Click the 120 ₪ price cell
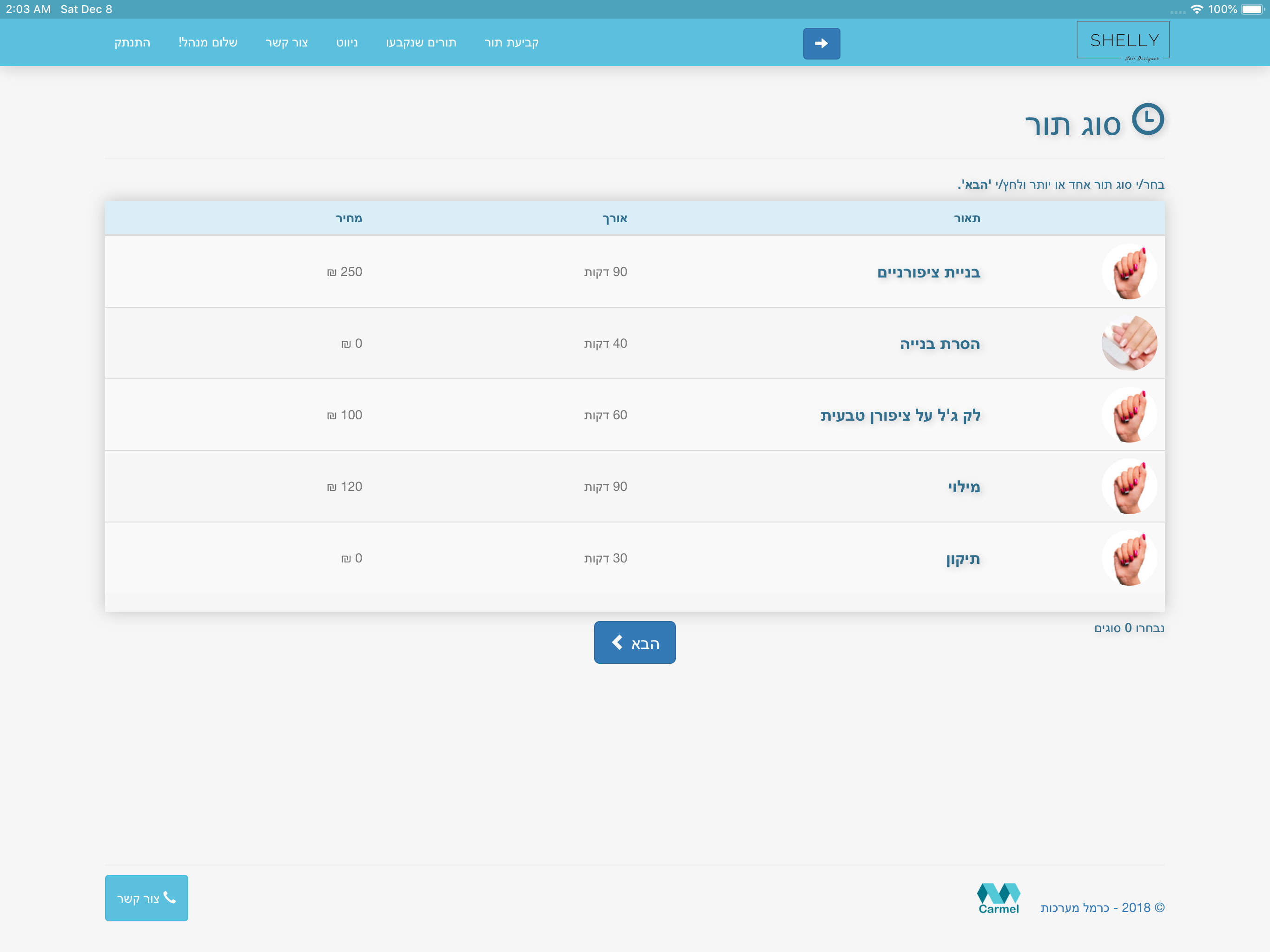Image resolution: width=1270 pixels, height=952 pixels. pos(344,486)
